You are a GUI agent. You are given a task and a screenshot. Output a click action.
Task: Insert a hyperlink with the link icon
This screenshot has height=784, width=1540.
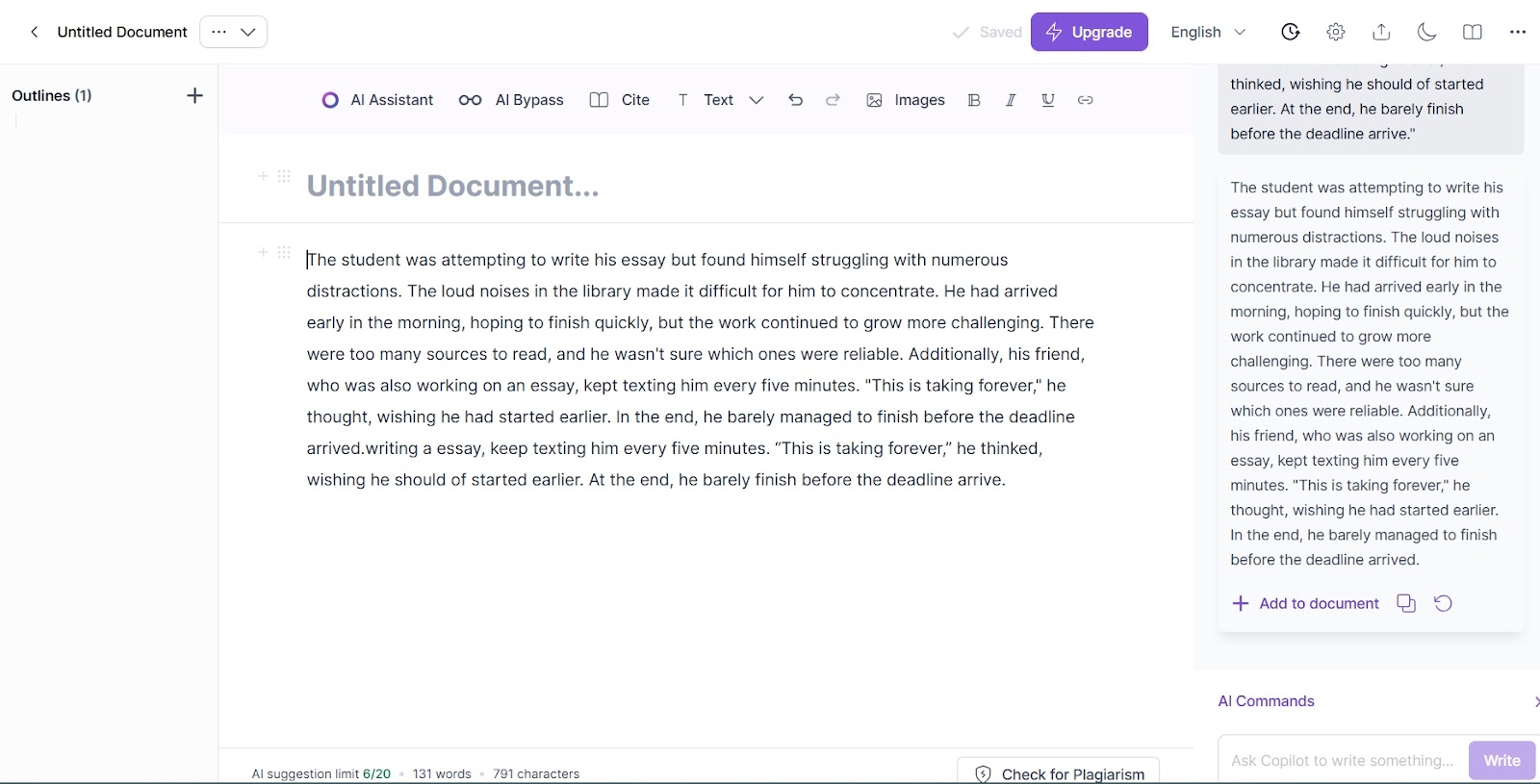(1086, 100)
